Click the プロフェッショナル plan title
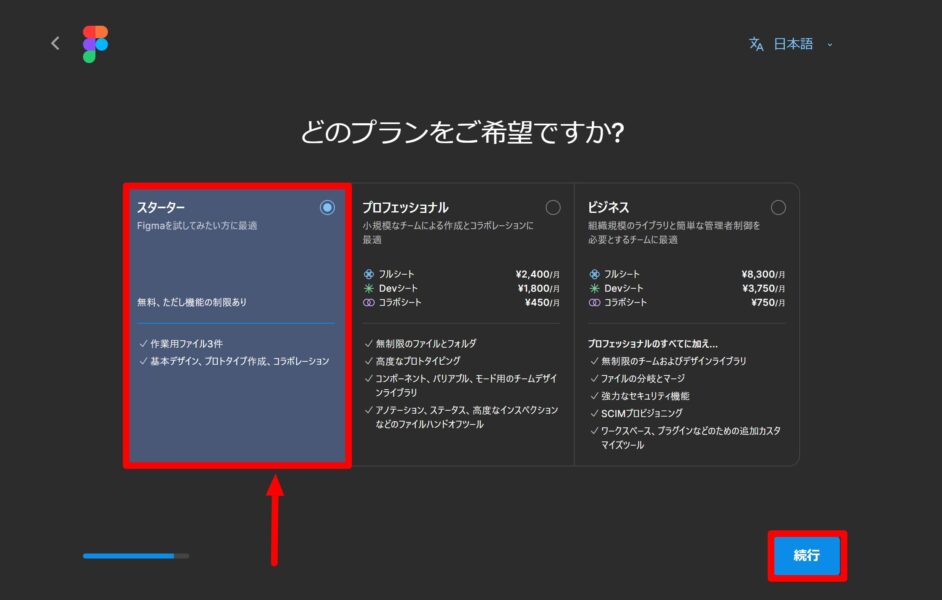942x600 pixels. pyautogui.click(x=405, y=208)
